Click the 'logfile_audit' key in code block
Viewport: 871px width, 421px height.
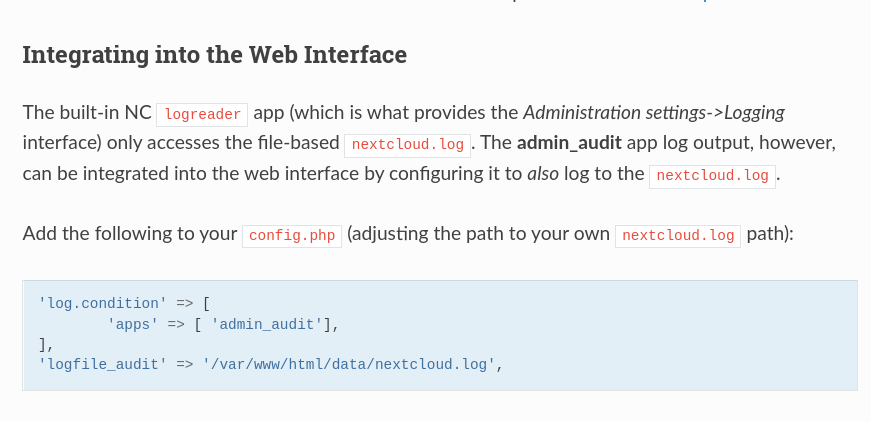[102, 364]
